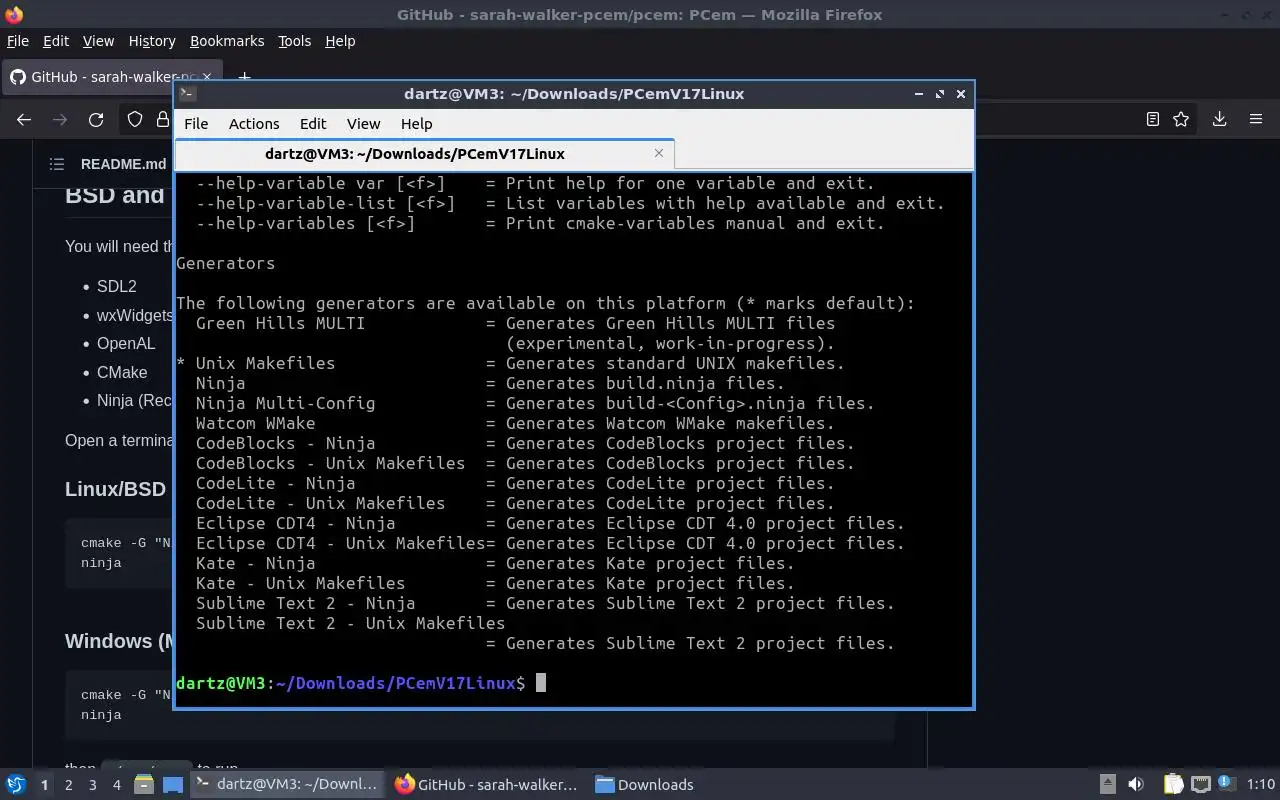Go forward in Firefox

tap(60, 120)
